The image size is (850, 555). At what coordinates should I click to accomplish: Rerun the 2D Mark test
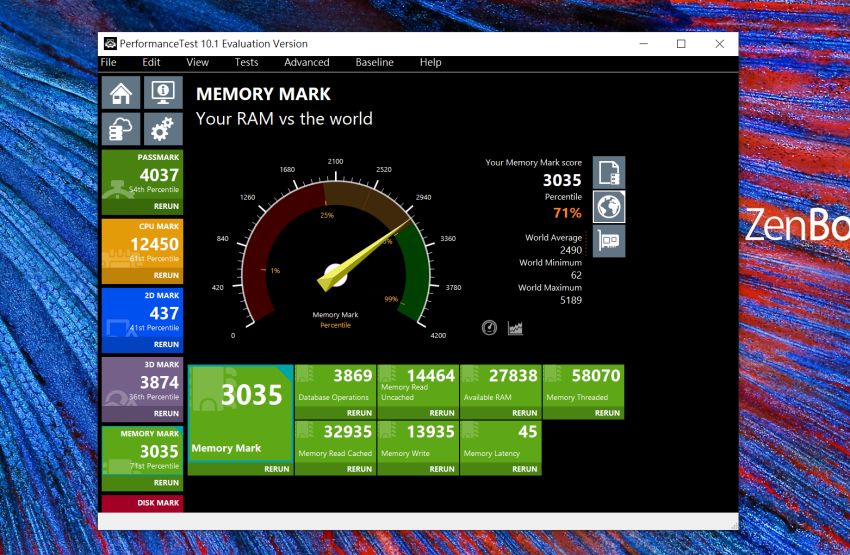tap(166, 344)
